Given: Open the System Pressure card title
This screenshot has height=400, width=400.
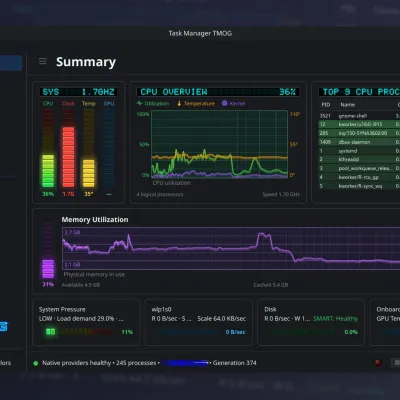Looking at the screenshot, I should [62, 309].
